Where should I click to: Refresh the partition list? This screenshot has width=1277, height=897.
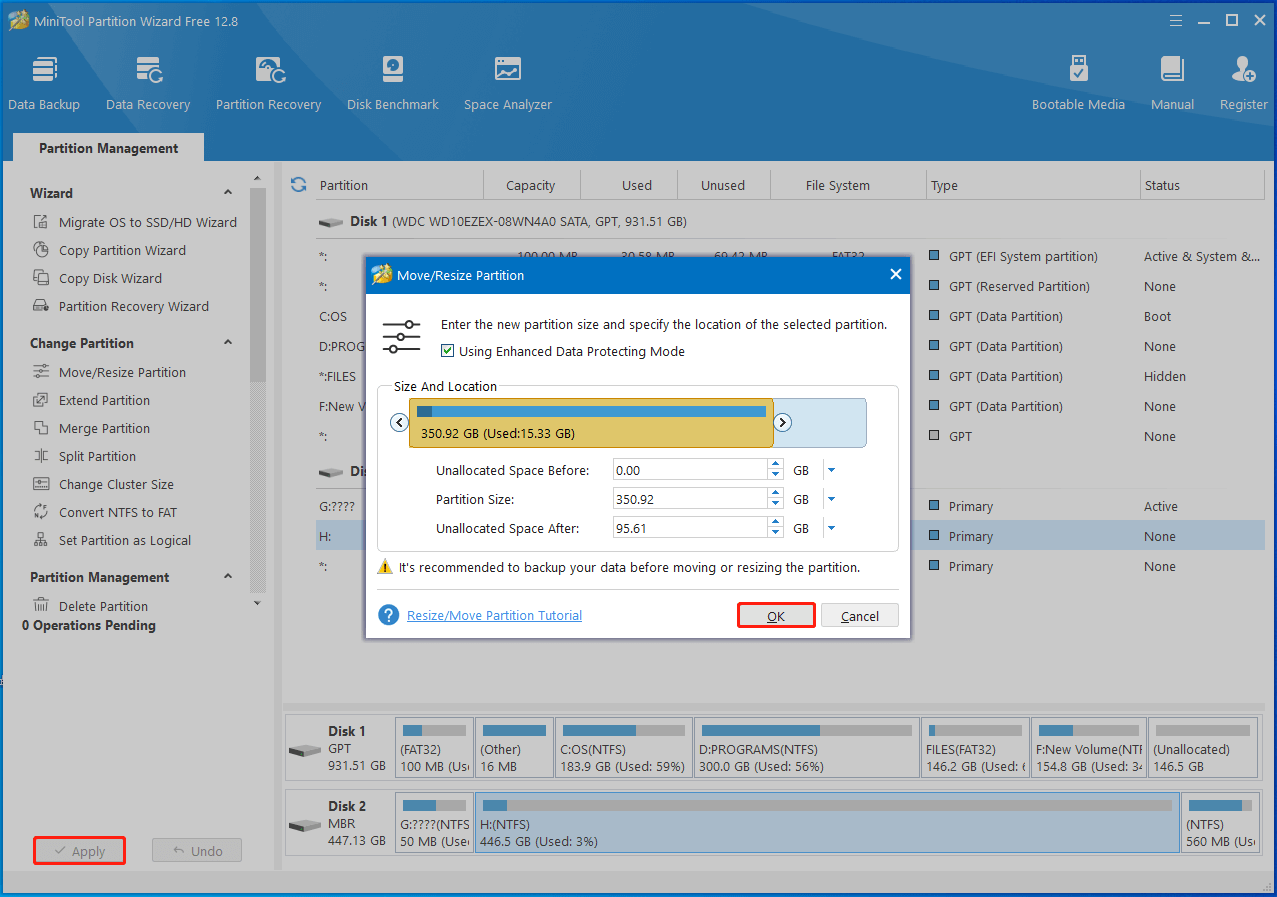coord(298,185)
